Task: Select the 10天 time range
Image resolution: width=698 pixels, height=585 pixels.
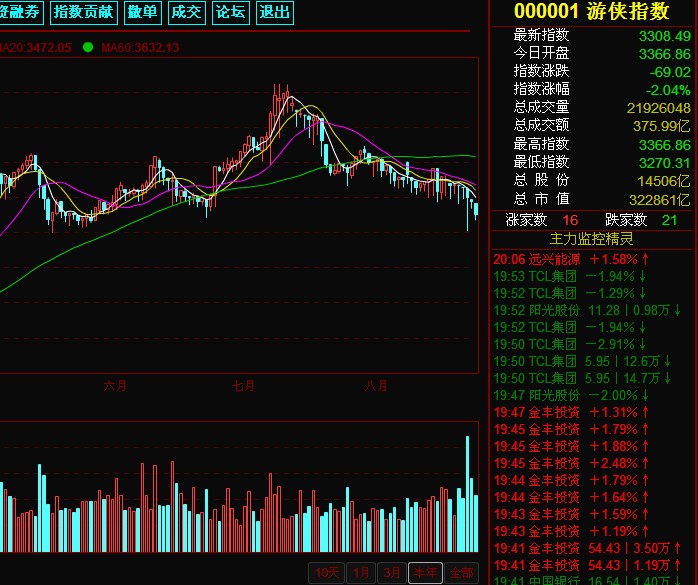Action: tap(326, 573)
